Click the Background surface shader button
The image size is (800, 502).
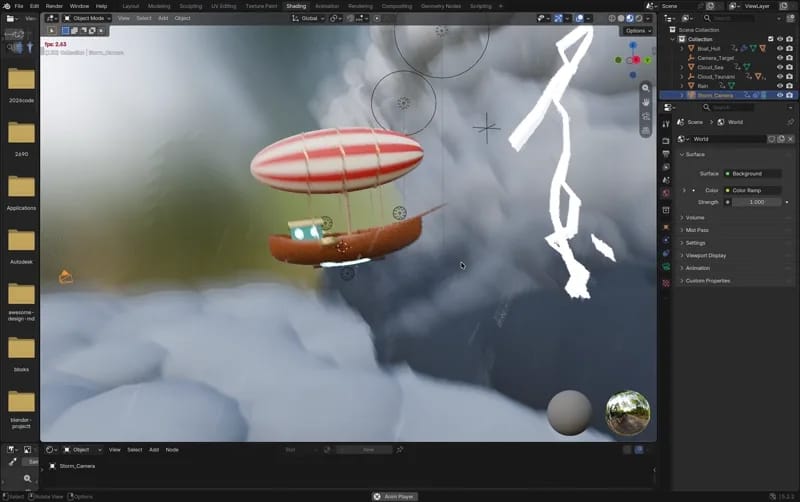(753, 174)
